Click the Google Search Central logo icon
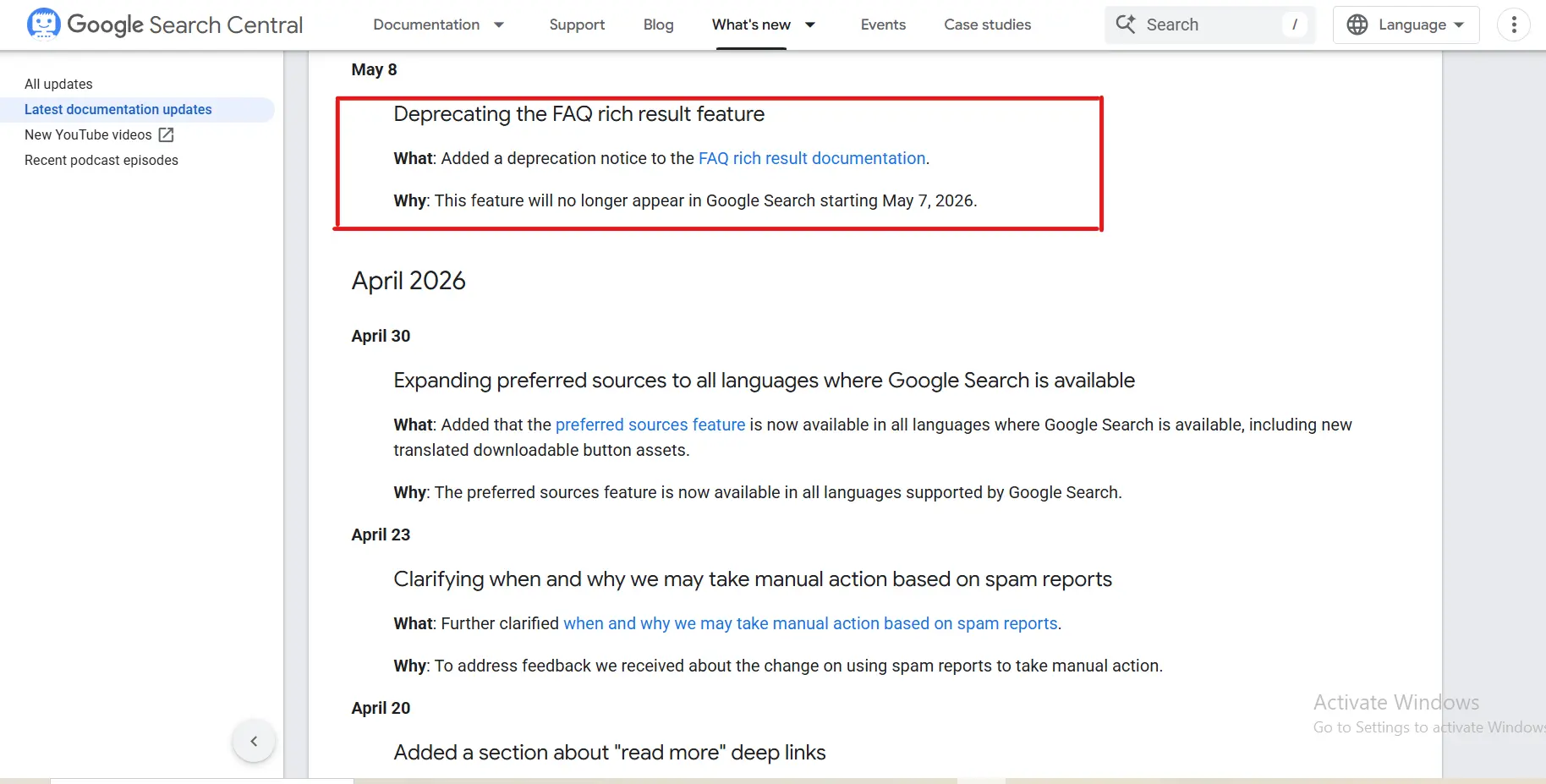 click(44, 24)
